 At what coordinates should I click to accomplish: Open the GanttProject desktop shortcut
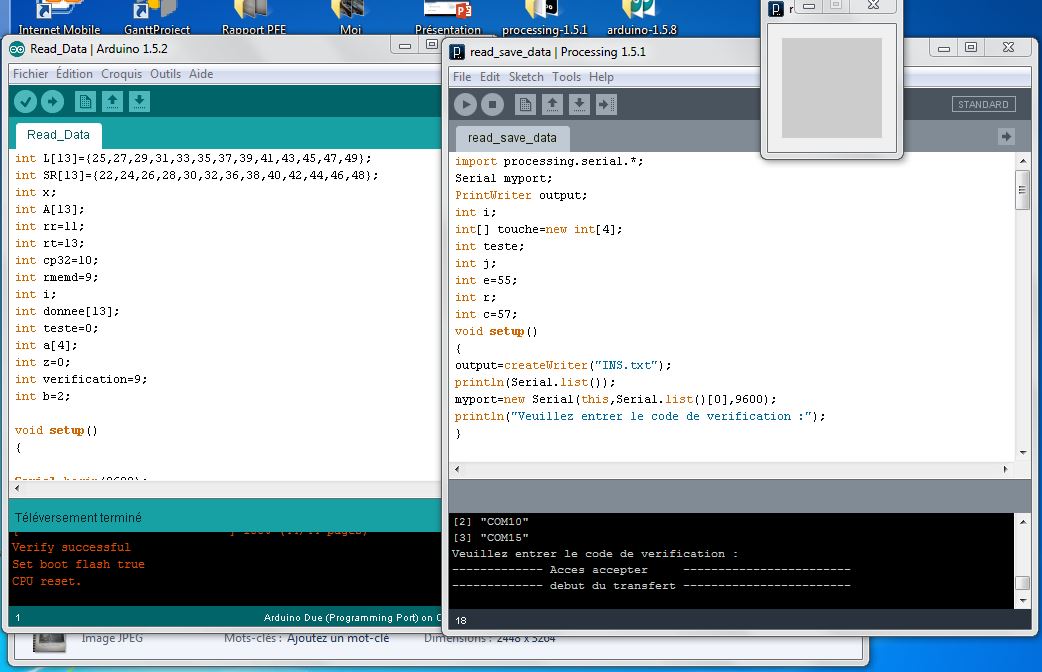point(157,18)
